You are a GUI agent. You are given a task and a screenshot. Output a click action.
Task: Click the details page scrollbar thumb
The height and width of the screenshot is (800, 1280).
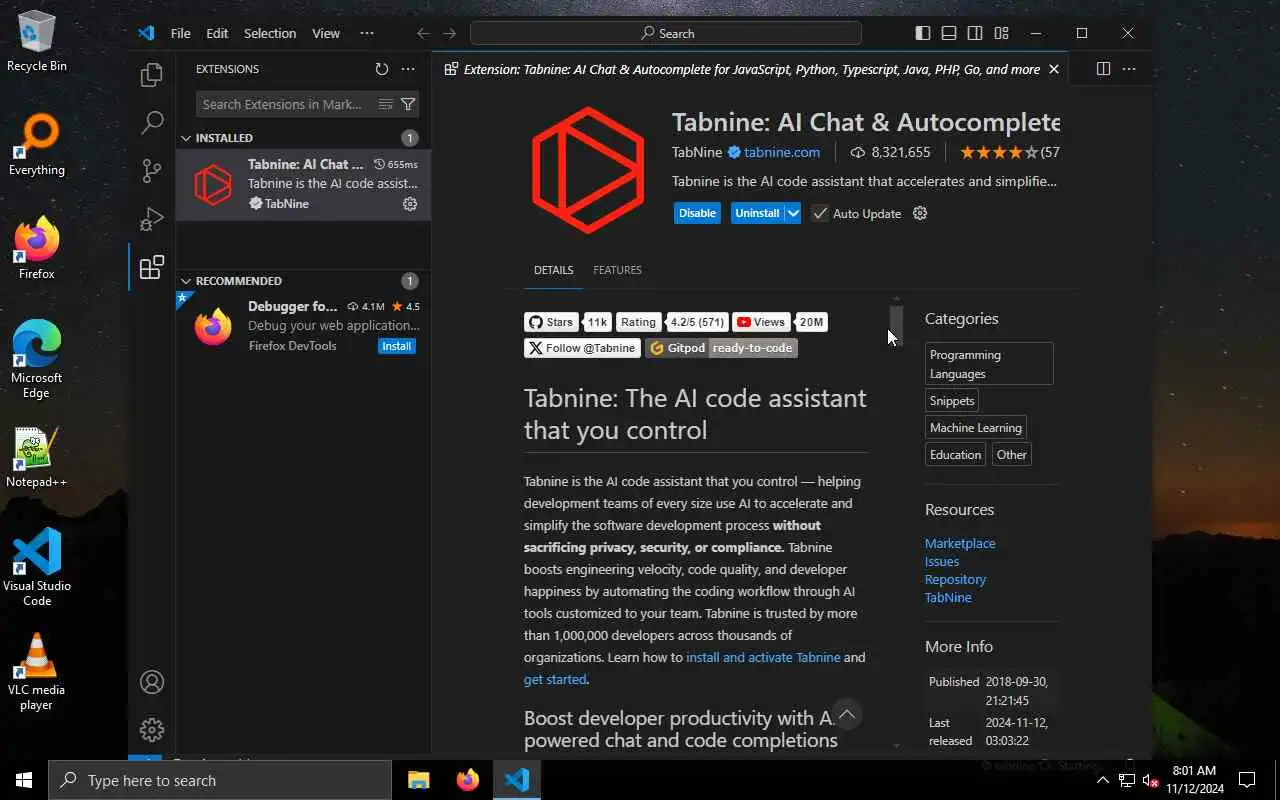coord(896,325)
